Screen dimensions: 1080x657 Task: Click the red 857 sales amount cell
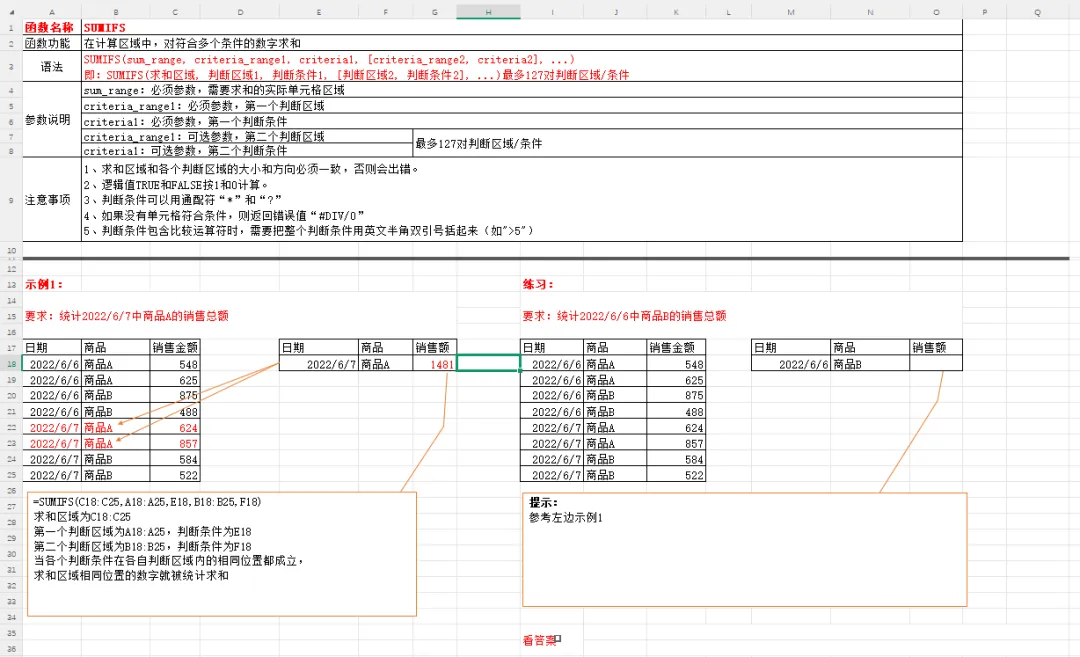pos(175,444)
